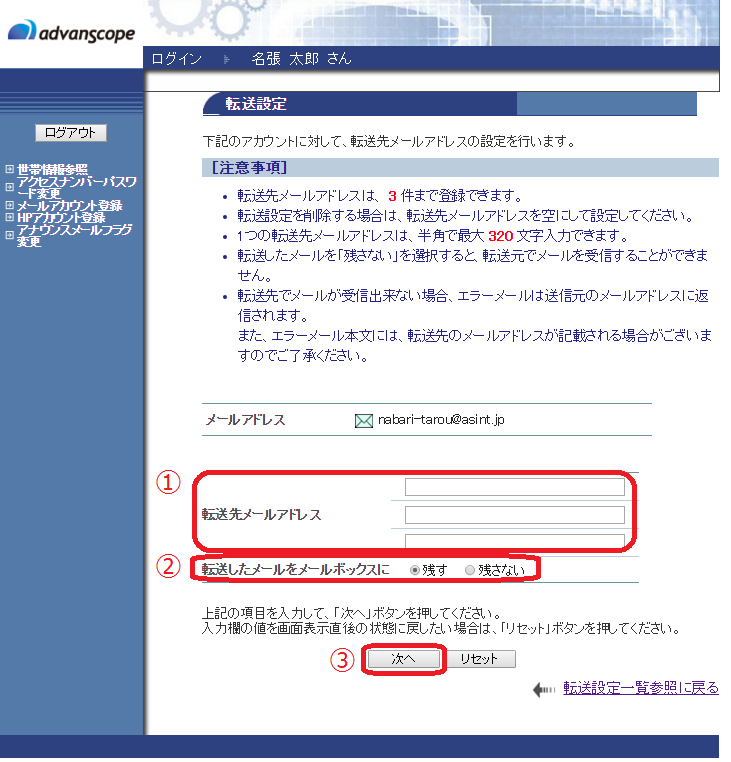Click the first 転送先メールアドレス input field
This screenshot has width=731, height=762.
pyautogui.click(x=517, y=489)
